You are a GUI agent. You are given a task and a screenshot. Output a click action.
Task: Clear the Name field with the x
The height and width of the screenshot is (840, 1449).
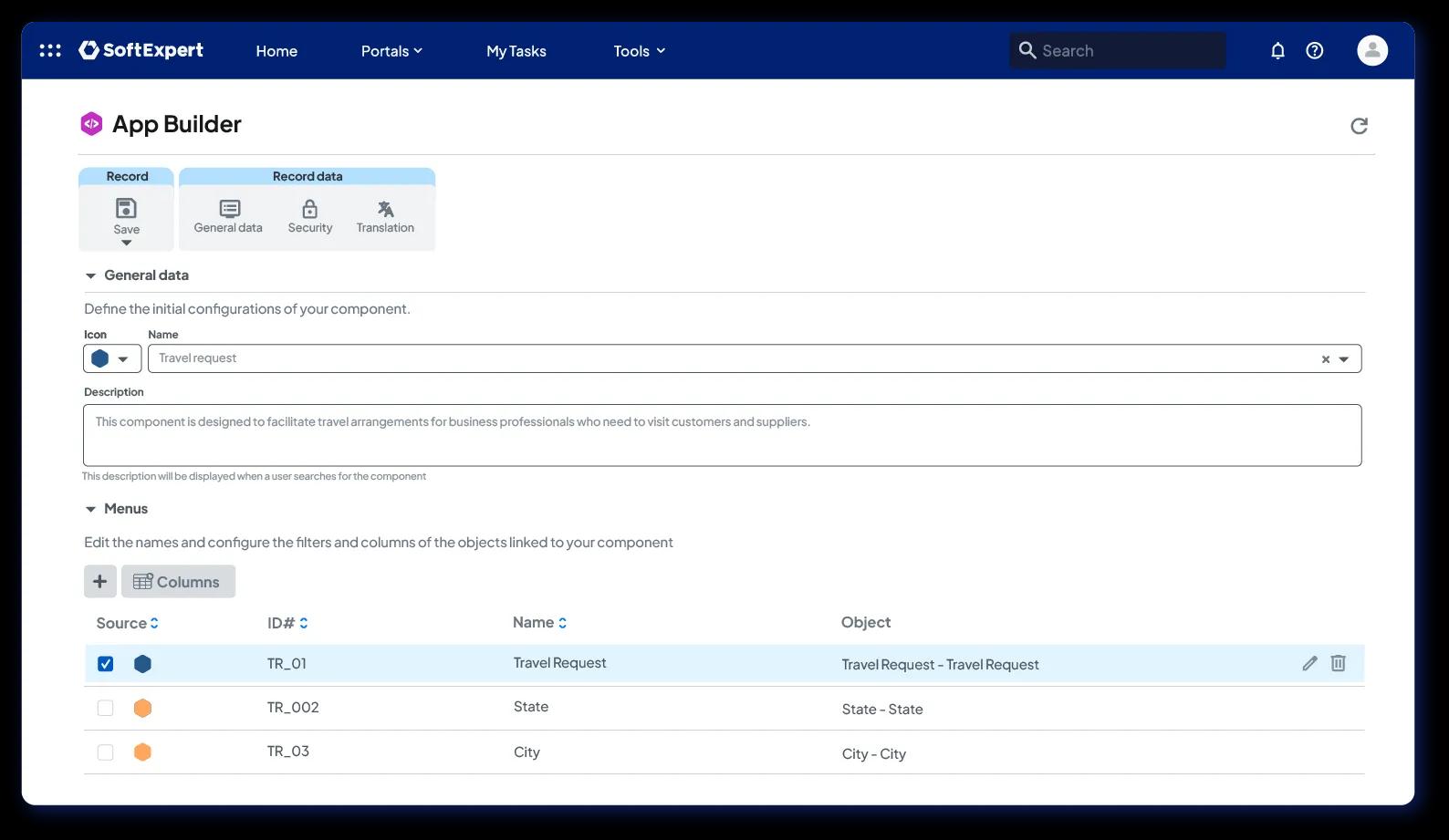point(1326,359)
